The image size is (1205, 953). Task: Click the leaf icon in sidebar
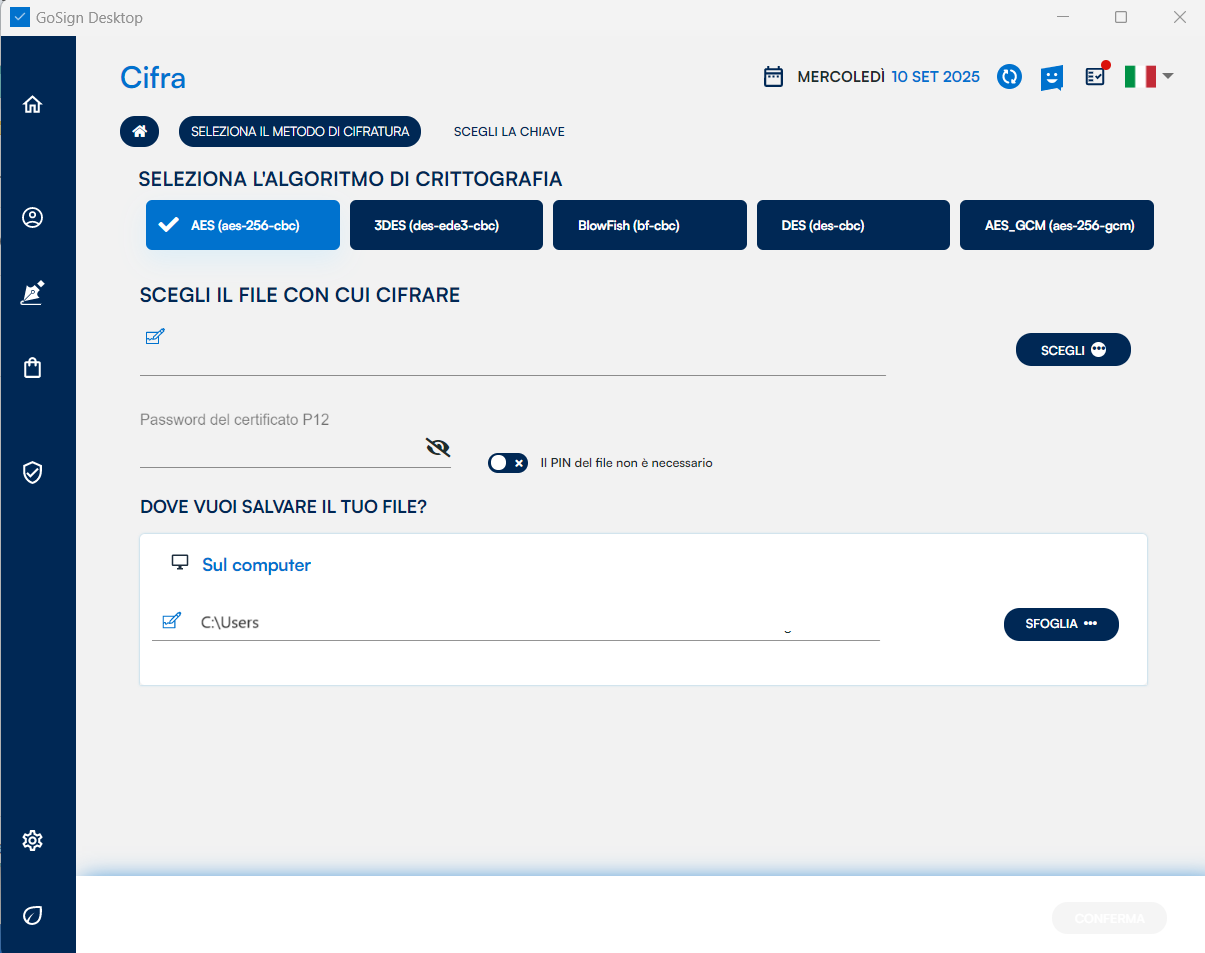pyautogui.click(x=33, y=915)
